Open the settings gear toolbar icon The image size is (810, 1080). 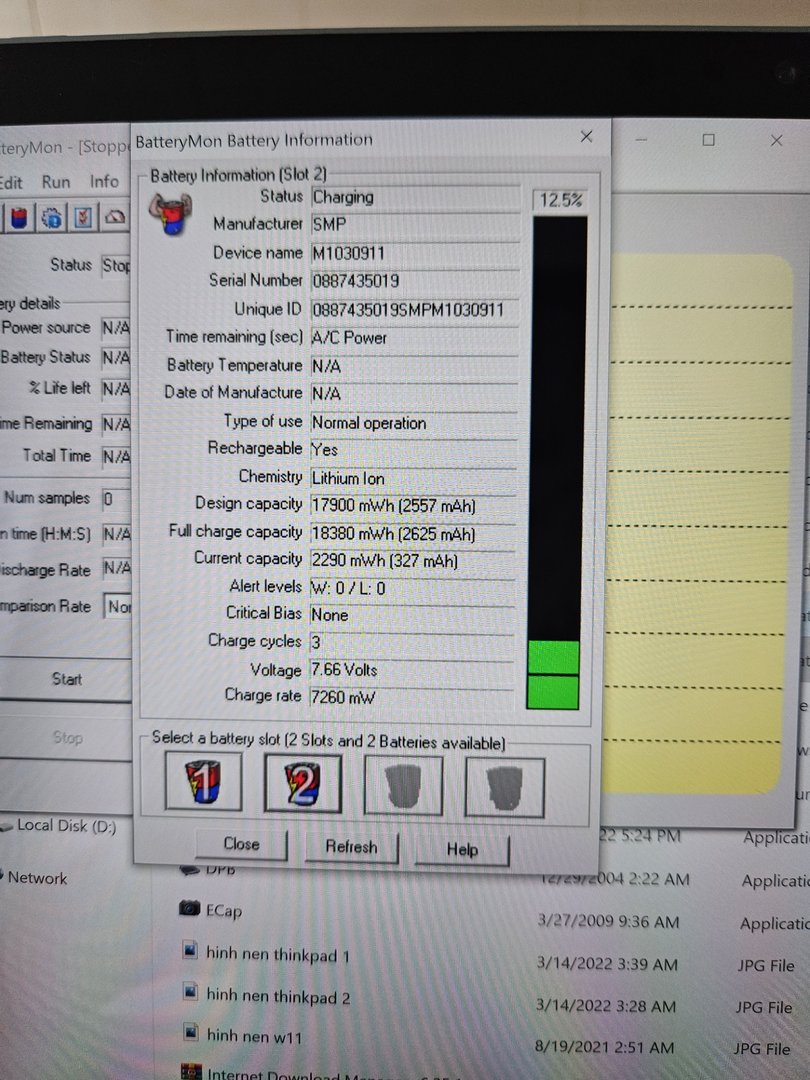tap(51, 217)
